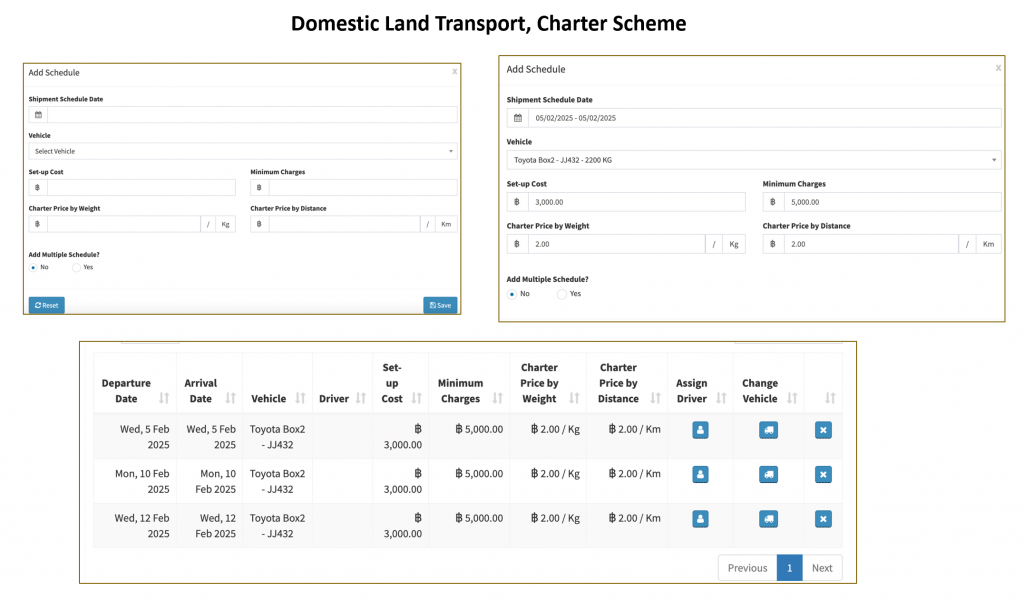The image size is (1024, 600).
Task: Click the Save button
Action: [x=440, y=305]
